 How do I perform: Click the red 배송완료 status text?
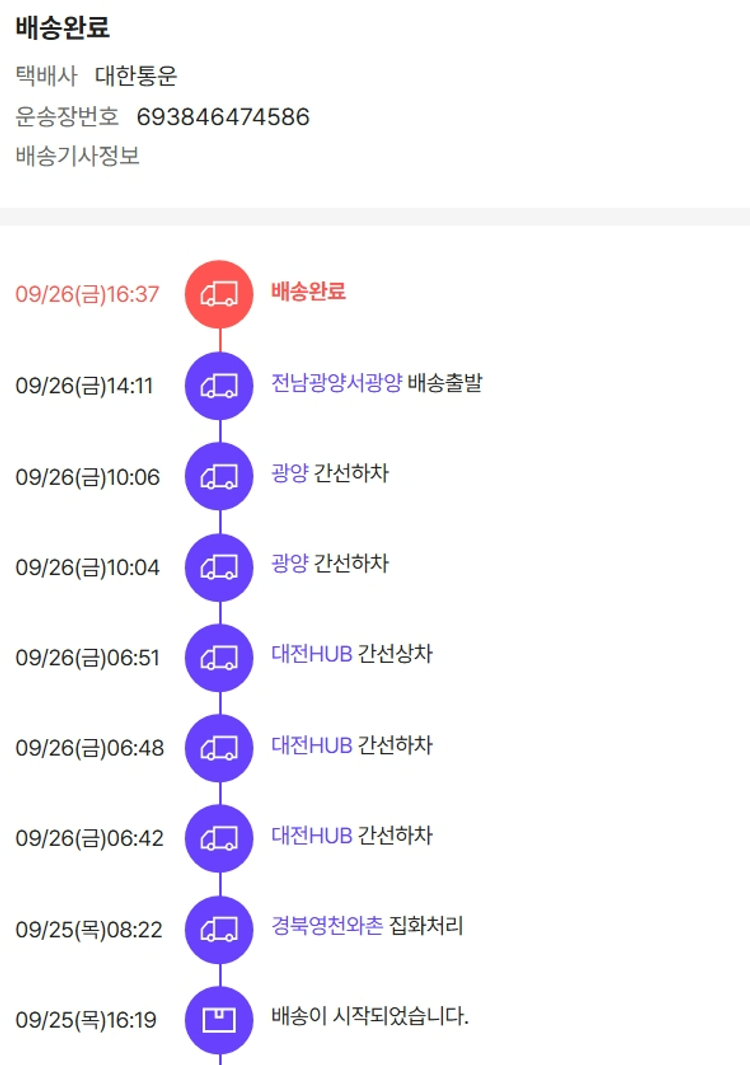click(308, 292)
